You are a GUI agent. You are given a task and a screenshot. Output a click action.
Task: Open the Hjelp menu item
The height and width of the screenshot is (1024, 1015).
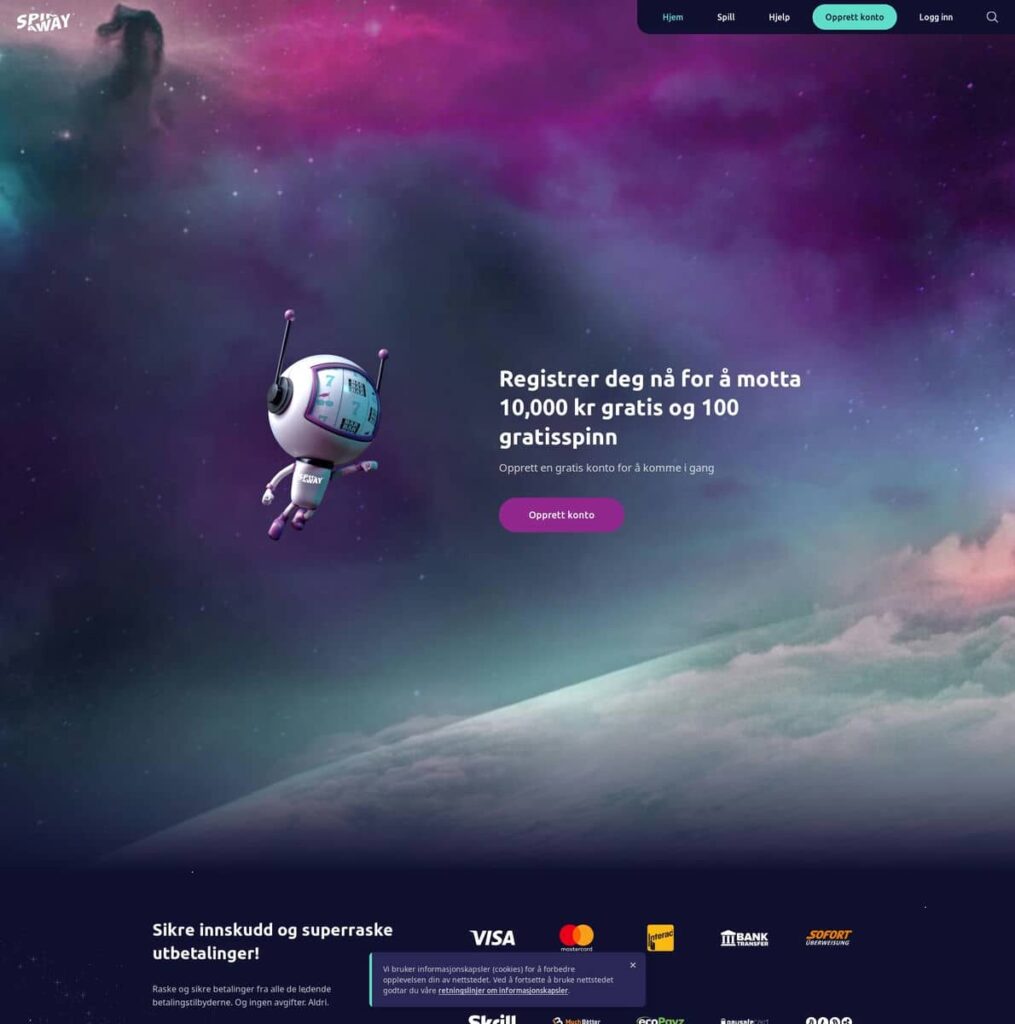tap(779, 17)
